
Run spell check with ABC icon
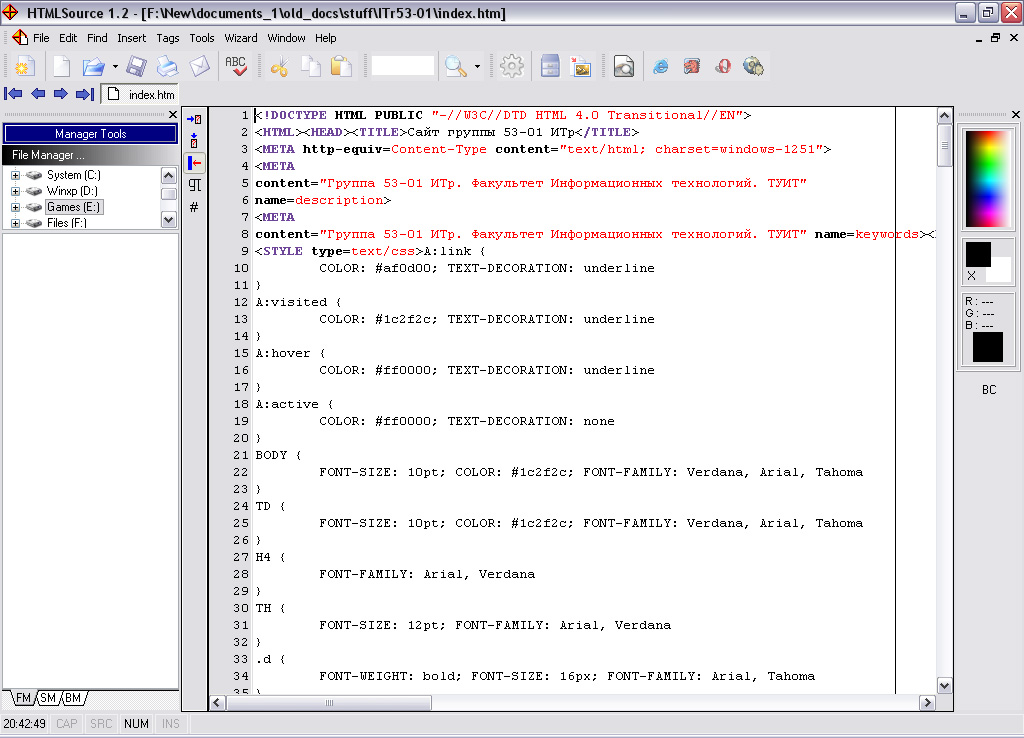point(236,67)
